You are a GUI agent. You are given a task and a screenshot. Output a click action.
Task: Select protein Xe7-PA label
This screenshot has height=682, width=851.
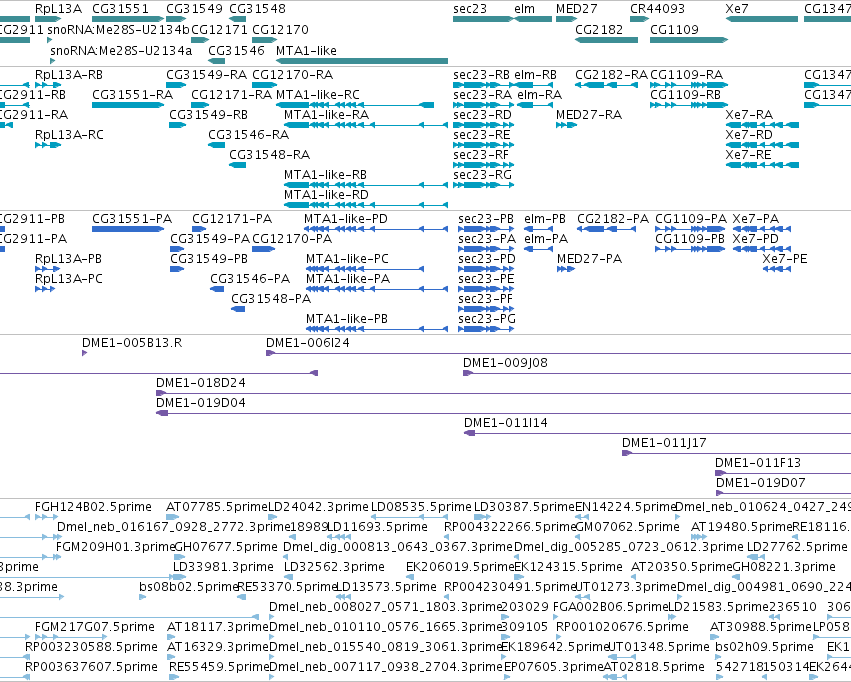tap(755, 219)
